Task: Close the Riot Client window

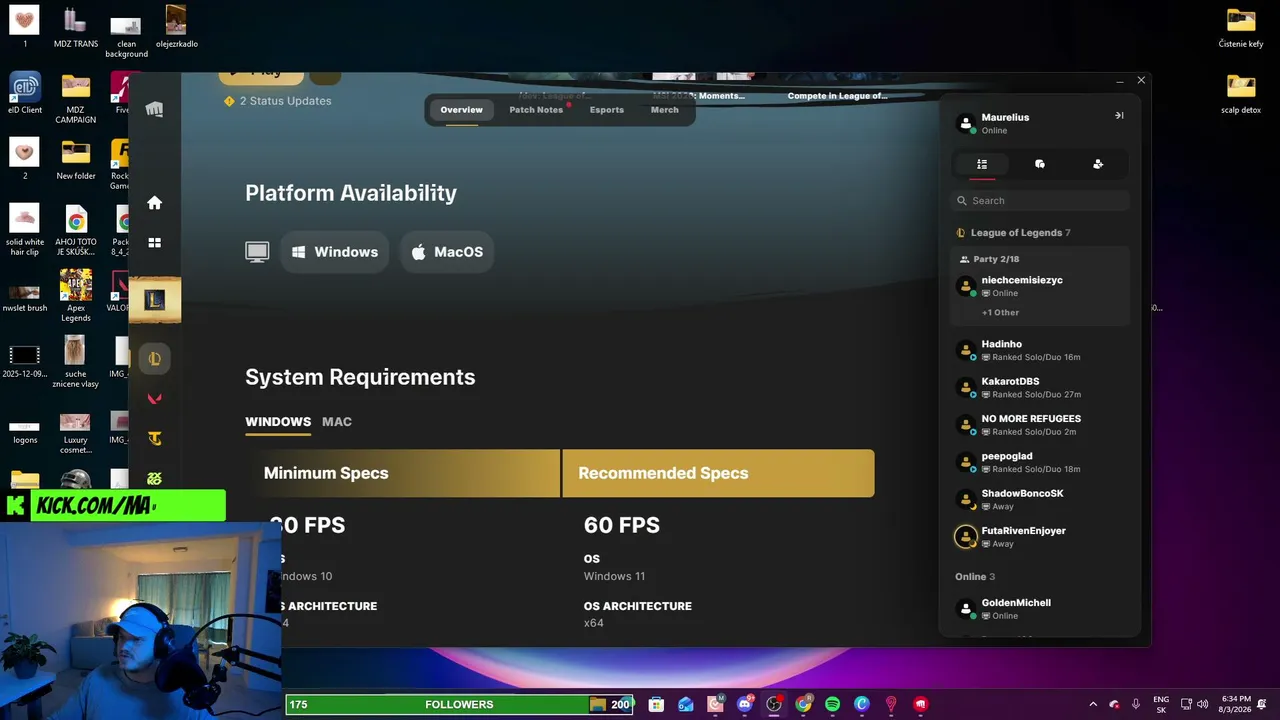Action: coord(1141,80)
